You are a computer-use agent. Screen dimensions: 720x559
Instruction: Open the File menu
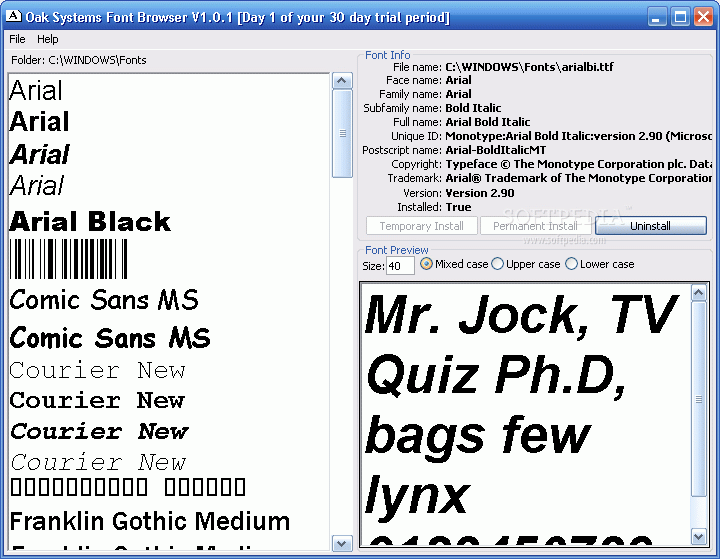tap(17, 39)
